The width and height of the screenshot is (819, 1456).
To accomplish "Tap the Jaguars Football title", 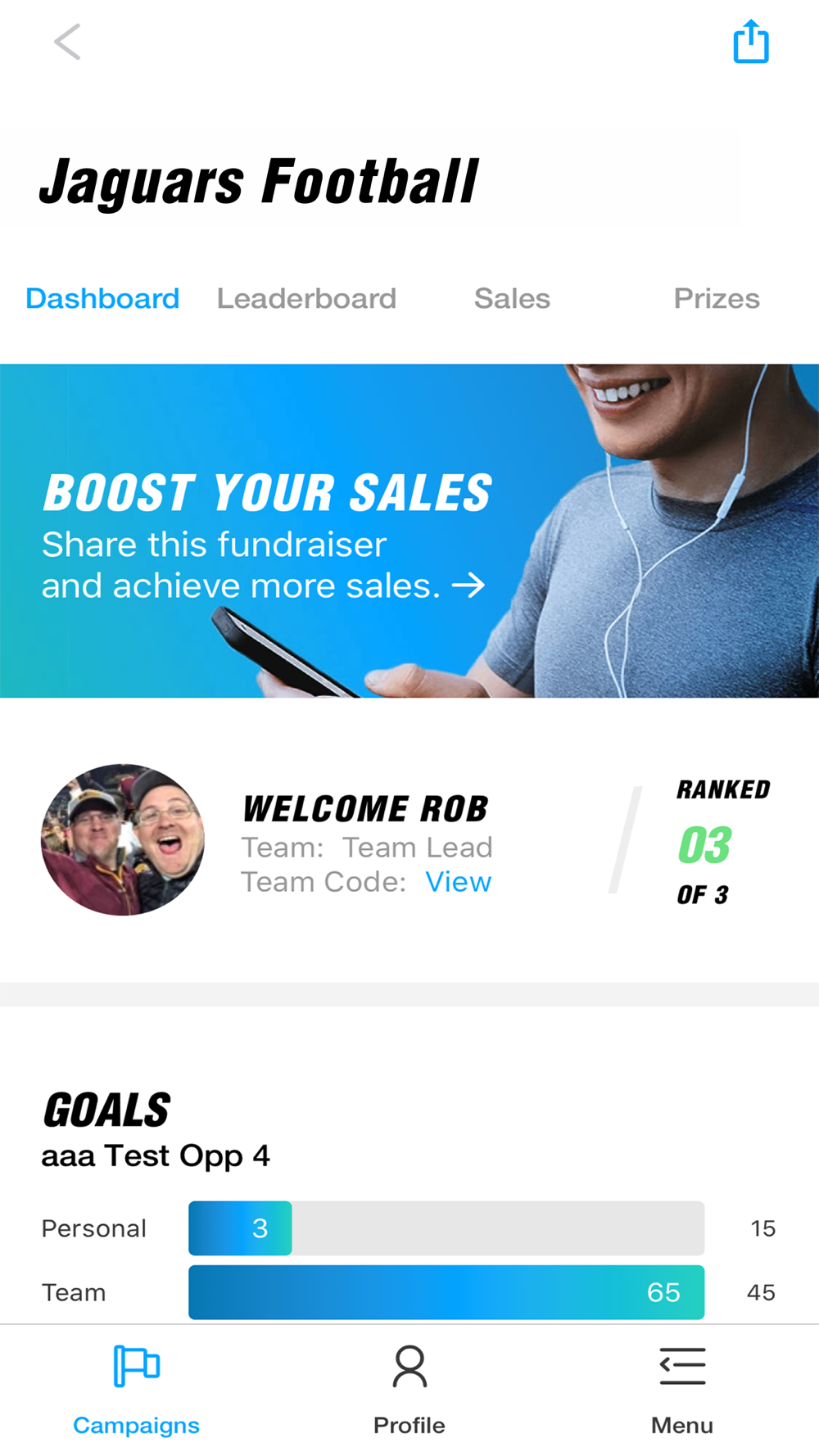I will (x=259, y=182).
